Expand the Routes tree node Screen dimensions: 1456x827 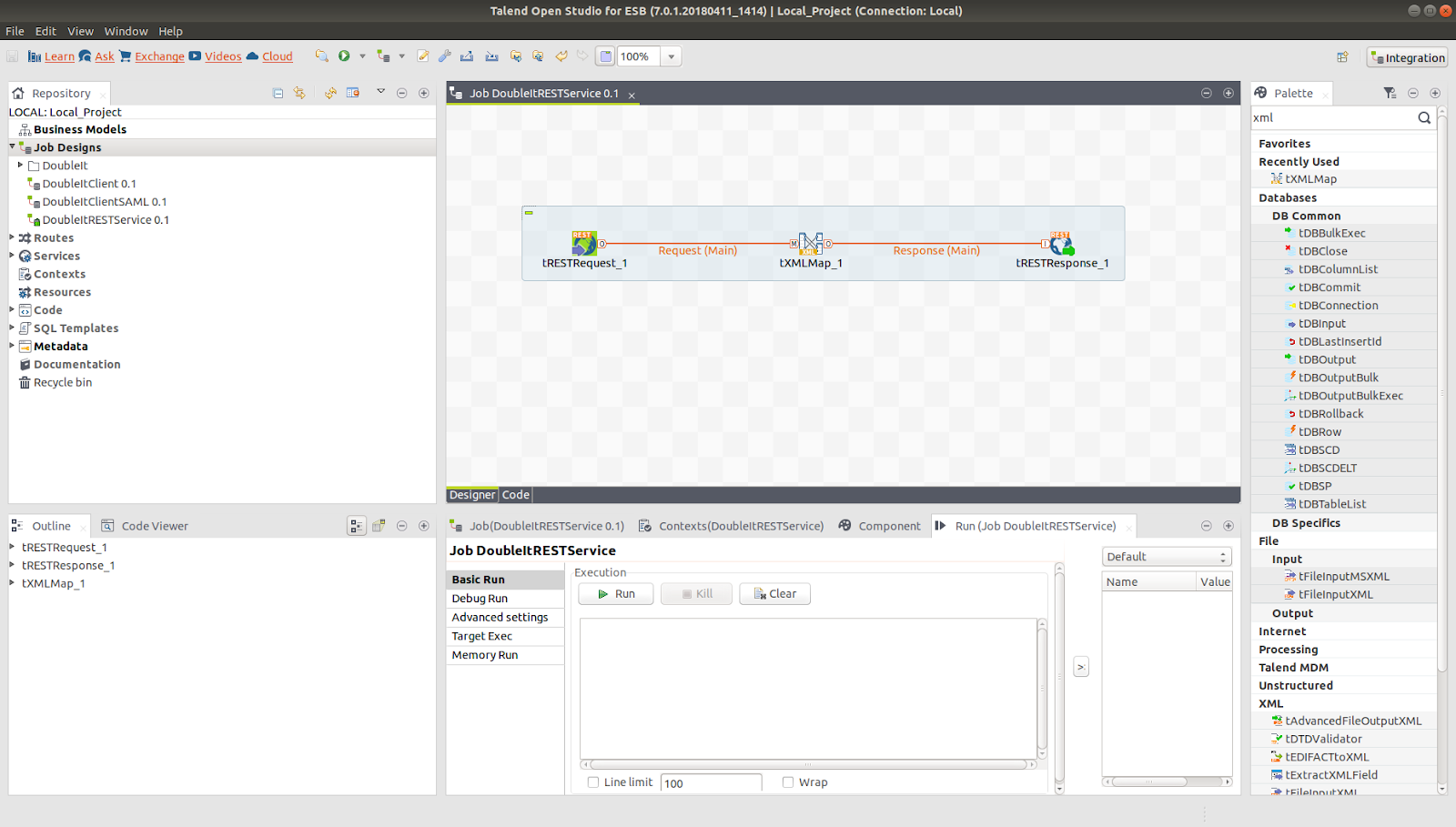pos(12,237)
